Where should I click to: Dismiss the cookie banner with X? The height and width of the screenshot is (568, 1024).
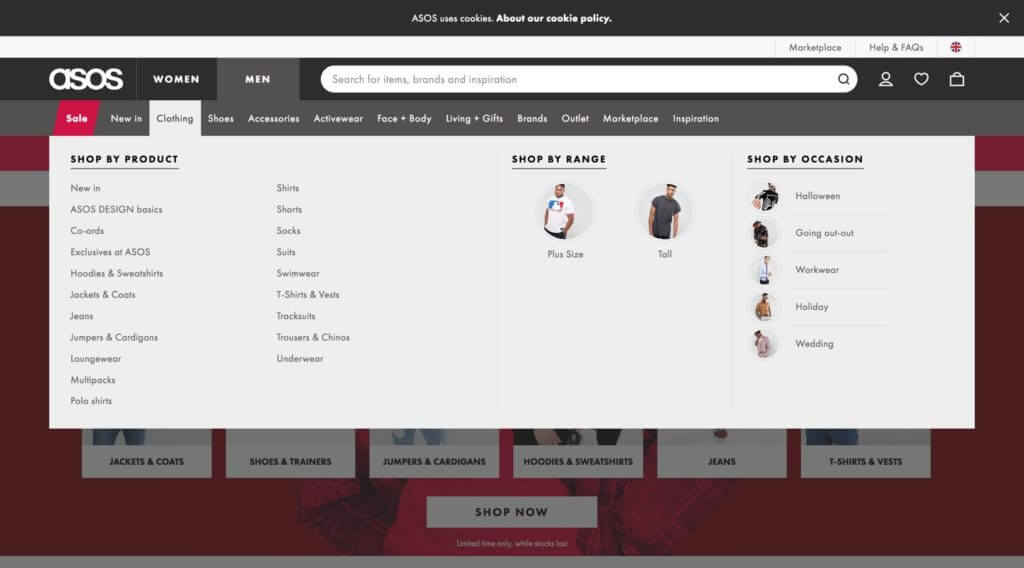pyautogui.click(x=1004, y=18)
